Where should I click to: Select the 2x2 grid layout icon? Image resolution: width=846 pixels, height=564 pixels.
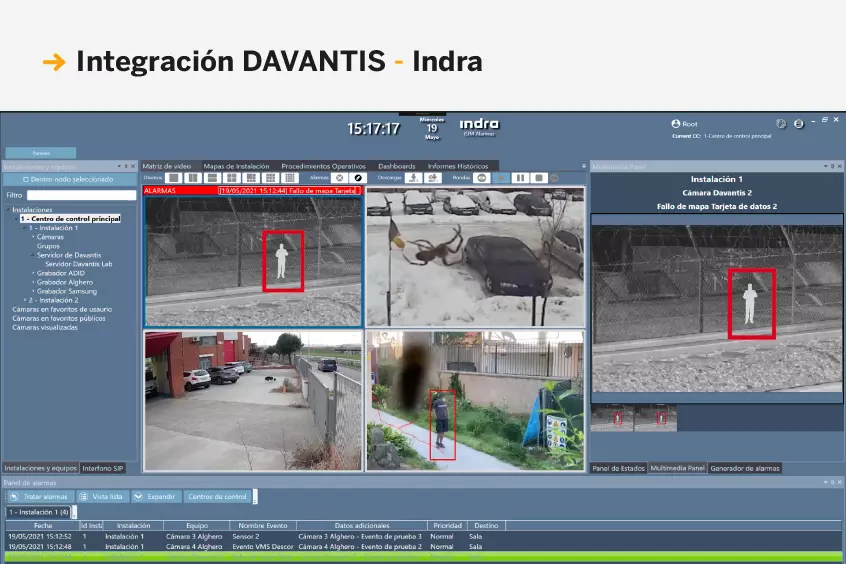tap(232, 178)
